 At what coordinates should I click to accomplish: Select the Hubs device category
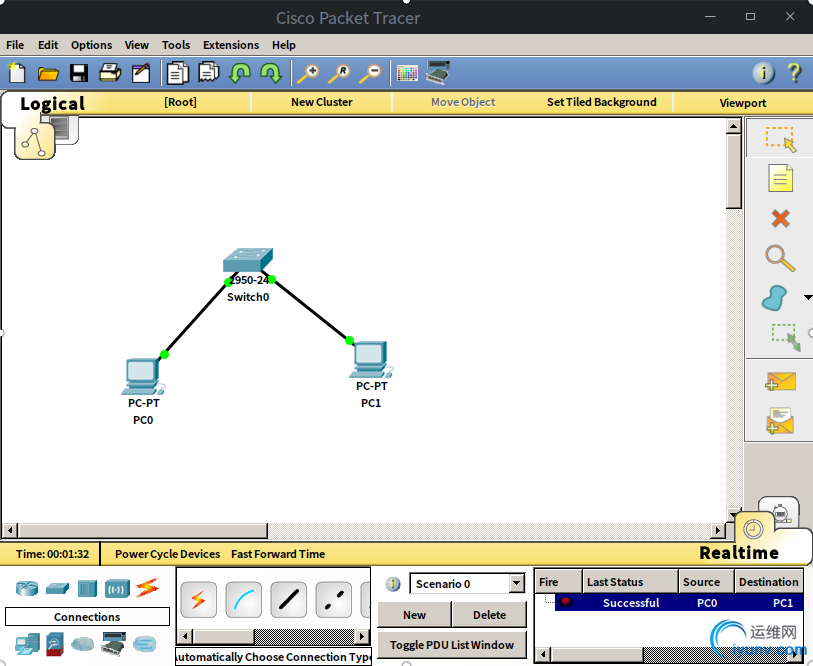pyautogui.click(x=87, y=589)
